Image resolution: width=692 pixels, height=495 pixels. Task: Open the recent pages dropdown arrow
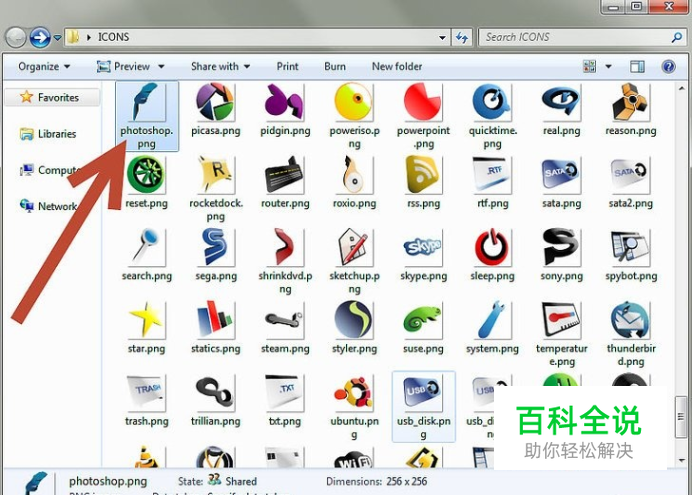pyautogui.click(x=57, y=38)
